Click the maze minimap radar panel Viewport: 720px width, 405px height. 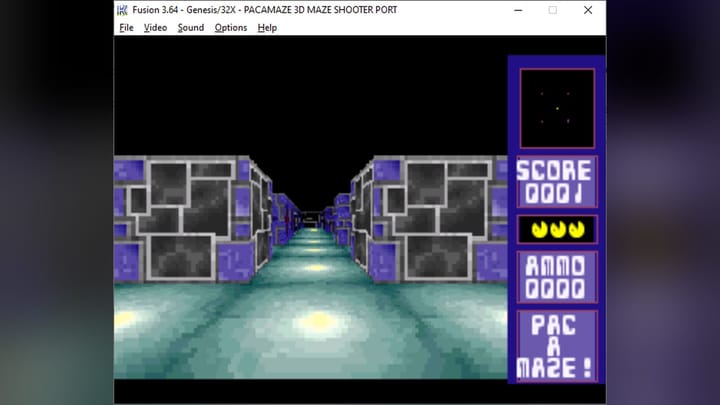[x=557, y=108]
